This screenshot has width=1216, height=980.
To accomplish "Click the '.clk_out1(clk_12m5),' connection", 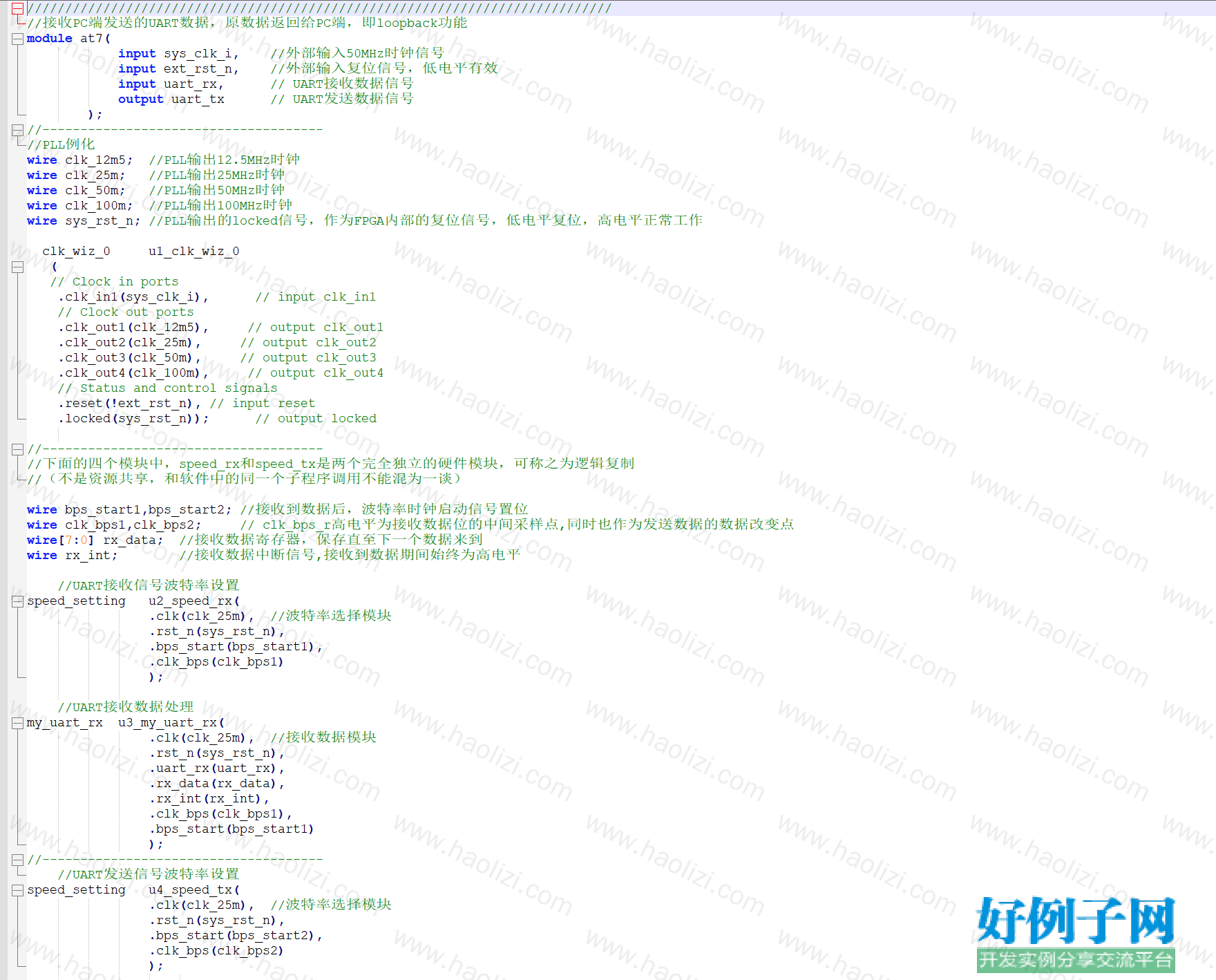I will (133, 328).
